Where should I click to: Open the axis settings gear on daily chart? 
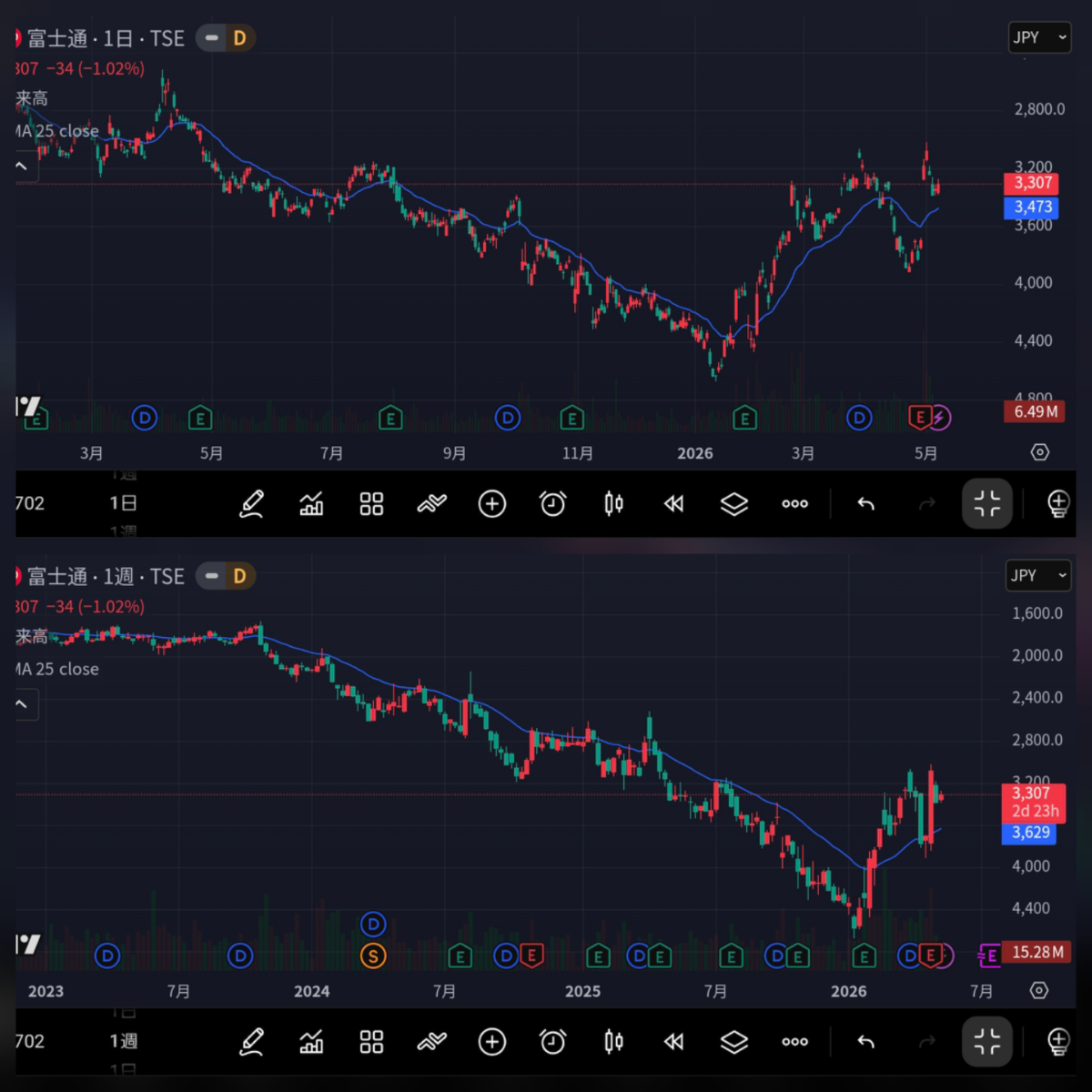pos(1040,452)
